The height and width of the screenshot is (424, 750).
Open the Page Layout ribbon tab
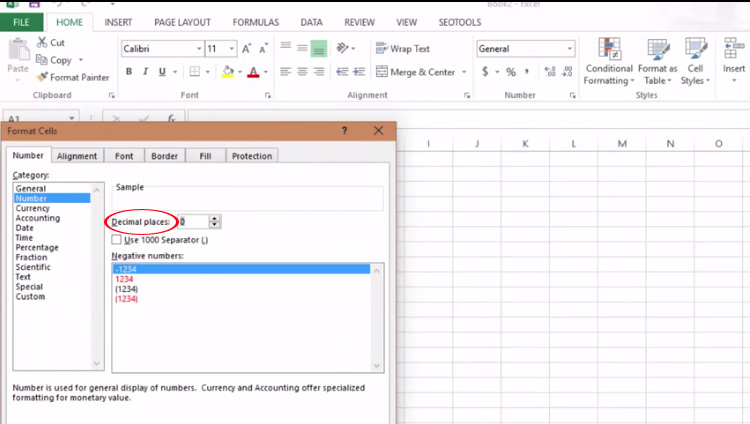(x=181, y=21)
